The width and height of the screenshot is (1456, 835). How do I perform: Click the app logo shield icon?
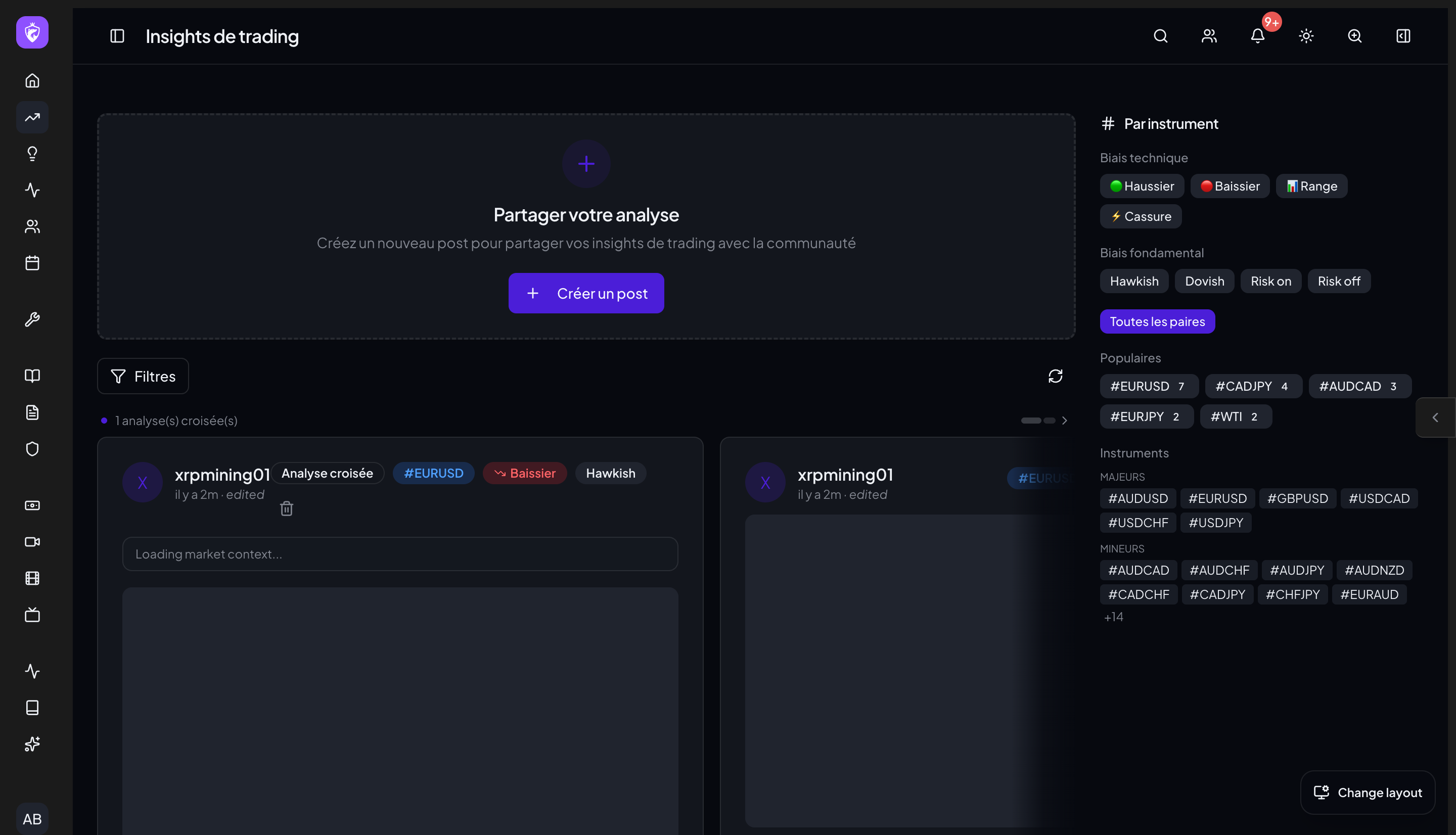pos(32,32)
